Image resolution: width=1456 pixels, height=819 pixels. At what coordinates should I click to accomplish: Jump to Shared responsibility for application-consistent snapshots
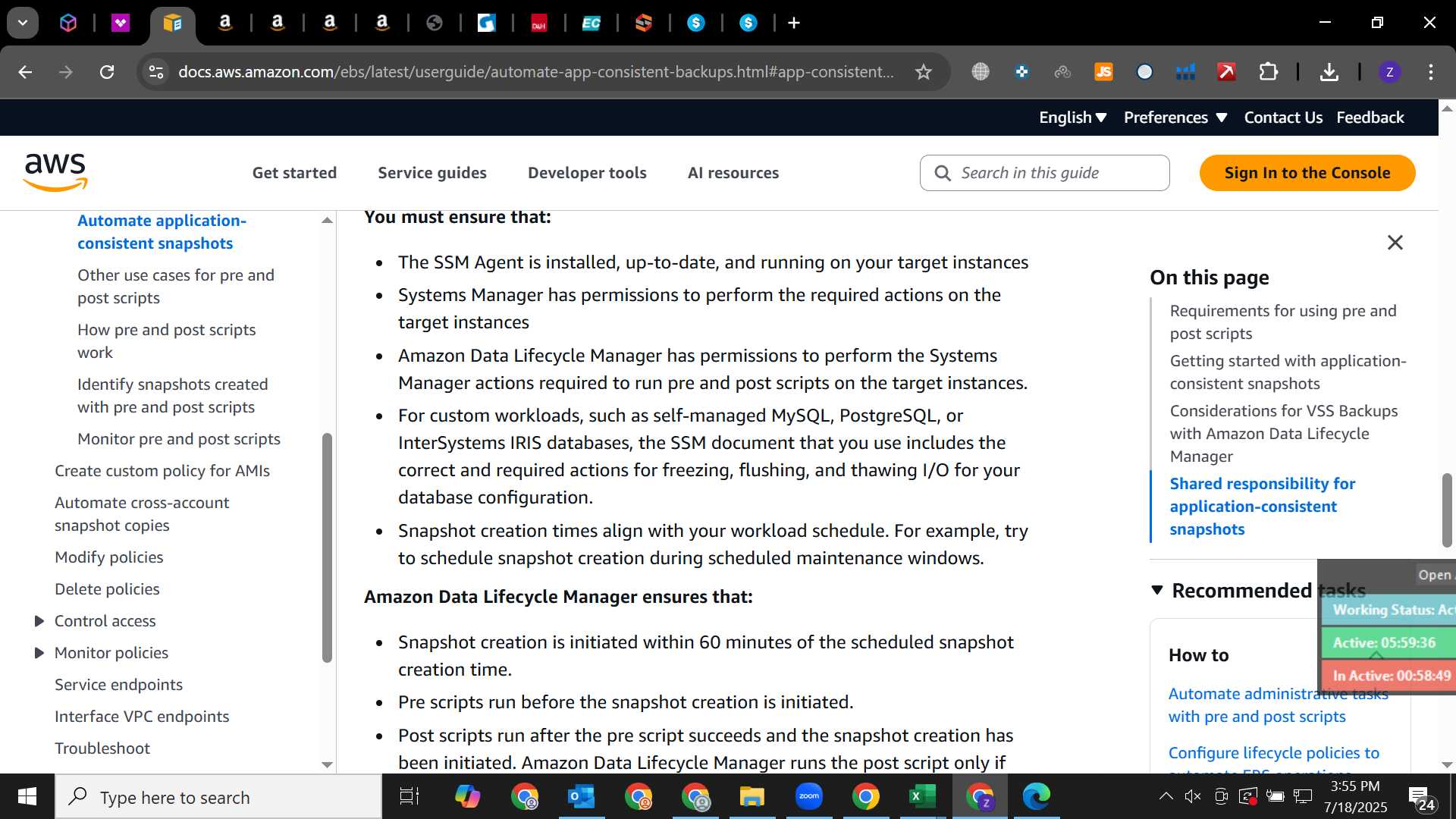click(1262, 507)
